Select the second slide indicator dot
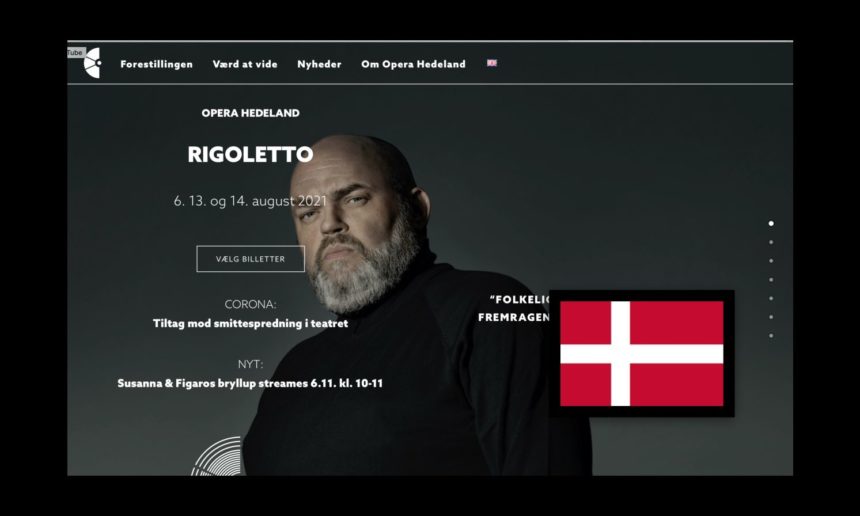 [x=771, y=242]
